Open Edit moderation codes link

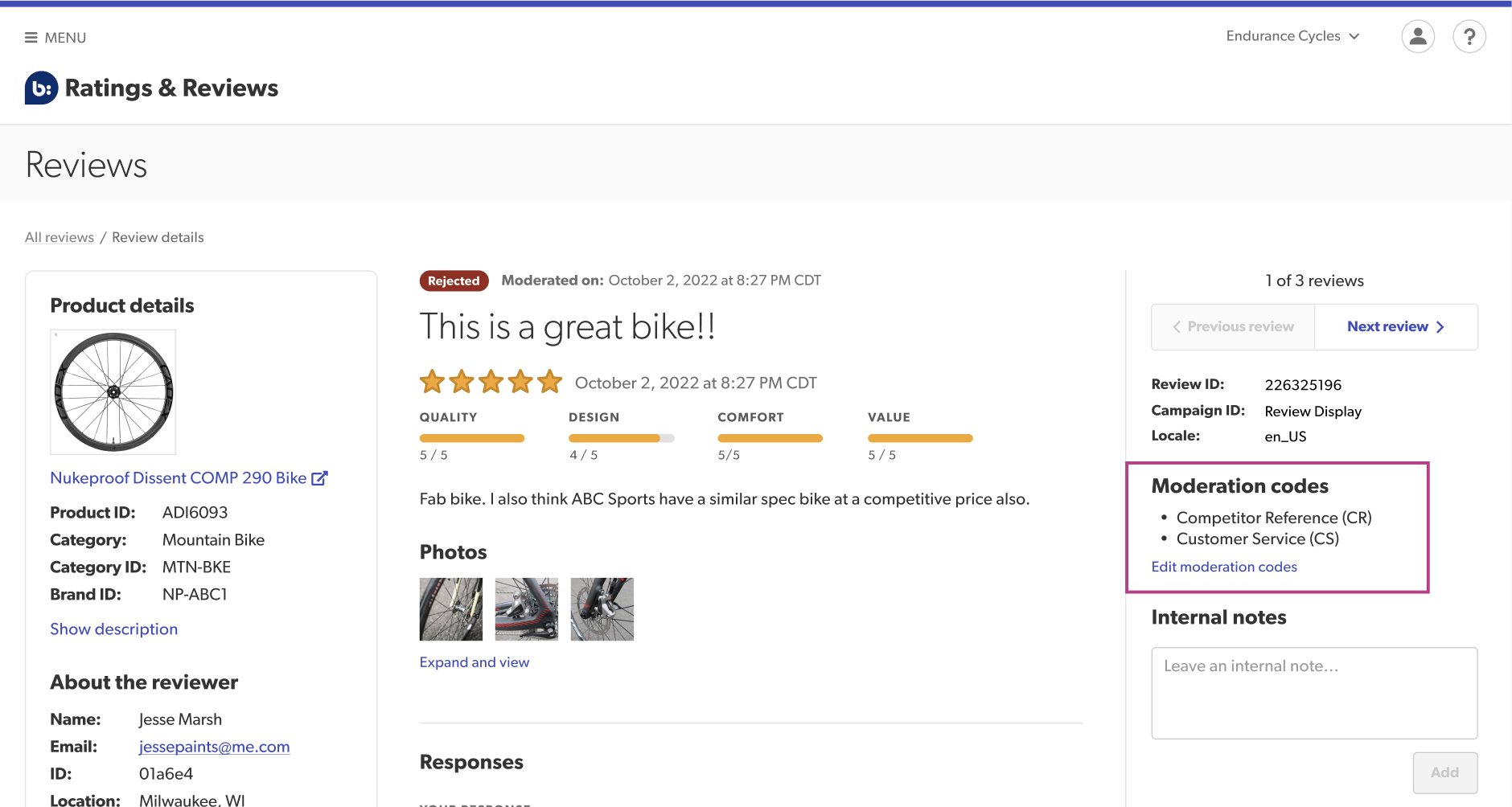tap(1223, 567)
